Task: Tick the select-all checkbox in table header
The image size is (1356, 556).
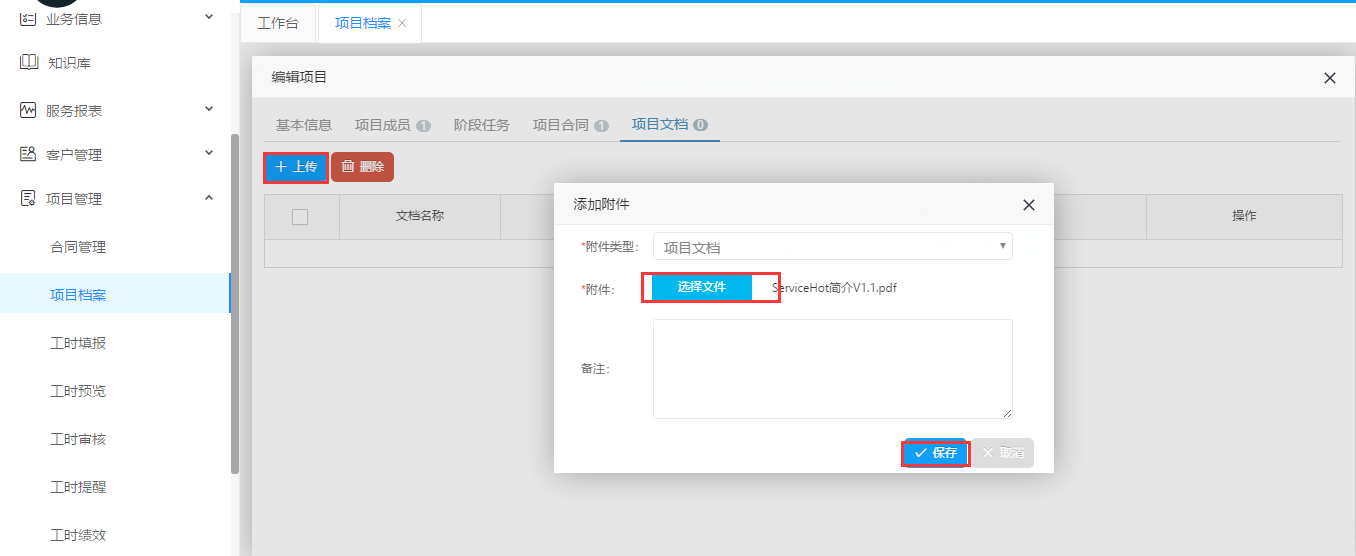Action: [300, 217]
